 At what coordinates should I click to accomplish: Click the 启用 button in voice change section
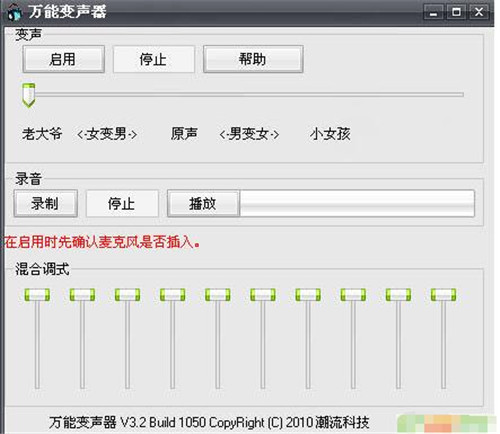pos(63,59)
